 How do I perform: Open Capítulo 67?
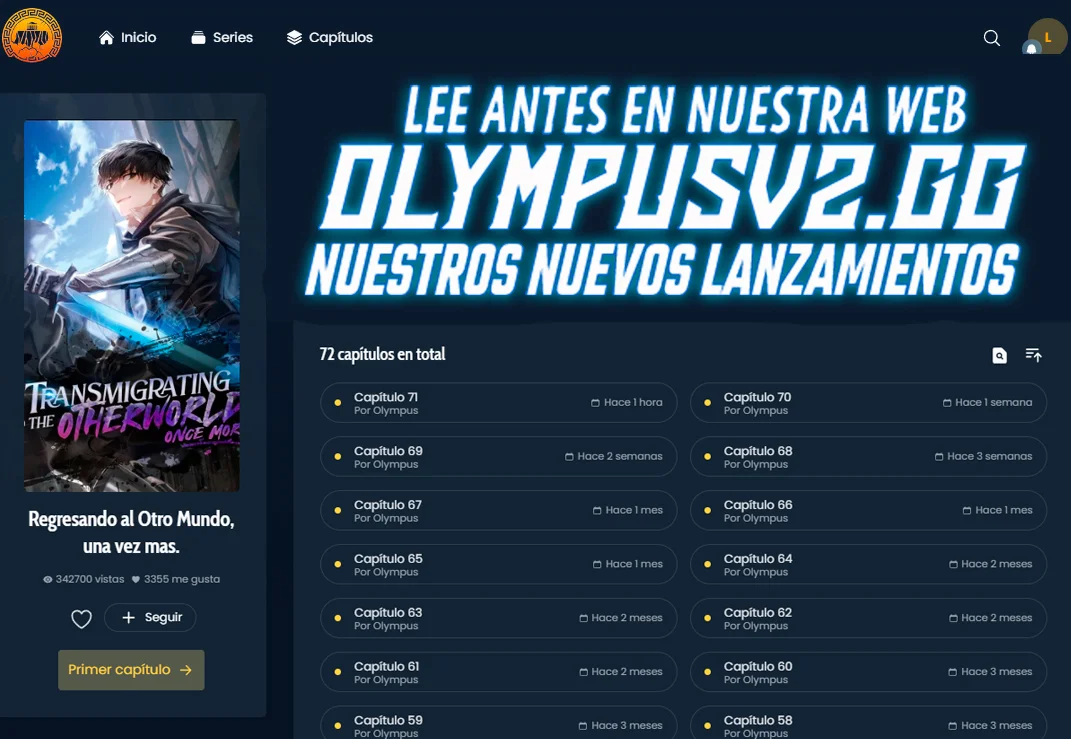coord(499,511)
